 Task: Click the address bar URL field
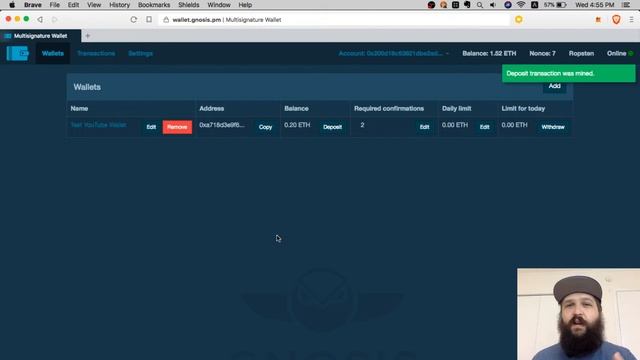(335, 20)
